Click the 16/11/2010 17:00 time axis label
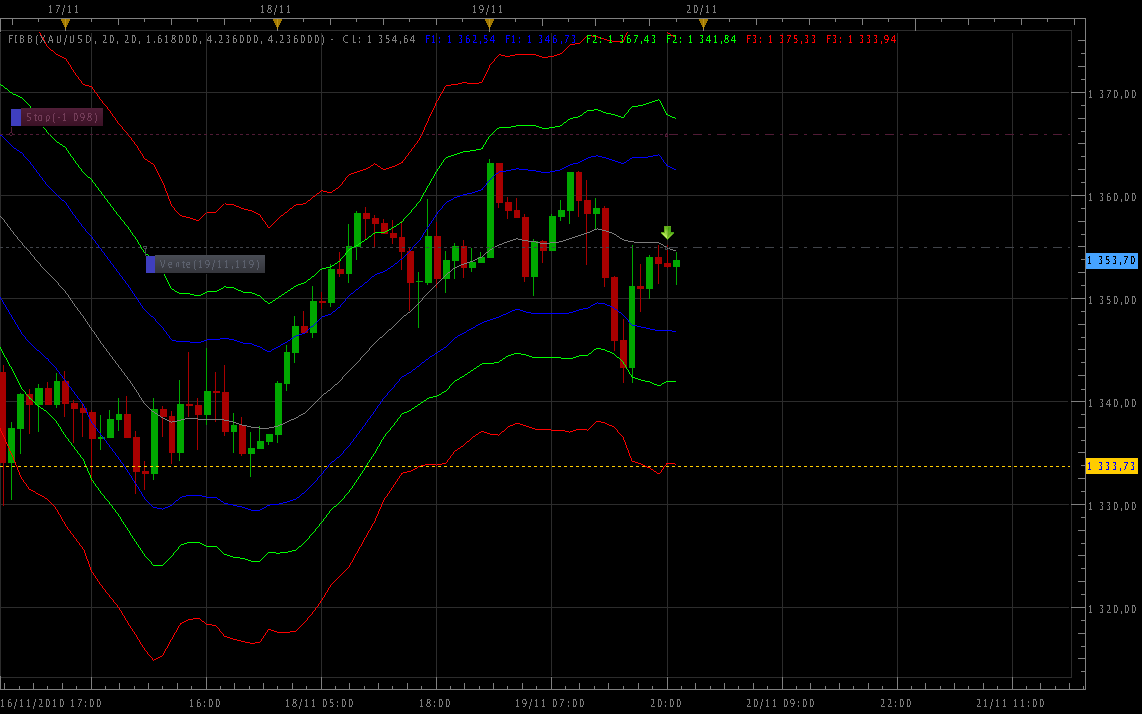The height and width of the screenshot is (714, 1142). 51,703
